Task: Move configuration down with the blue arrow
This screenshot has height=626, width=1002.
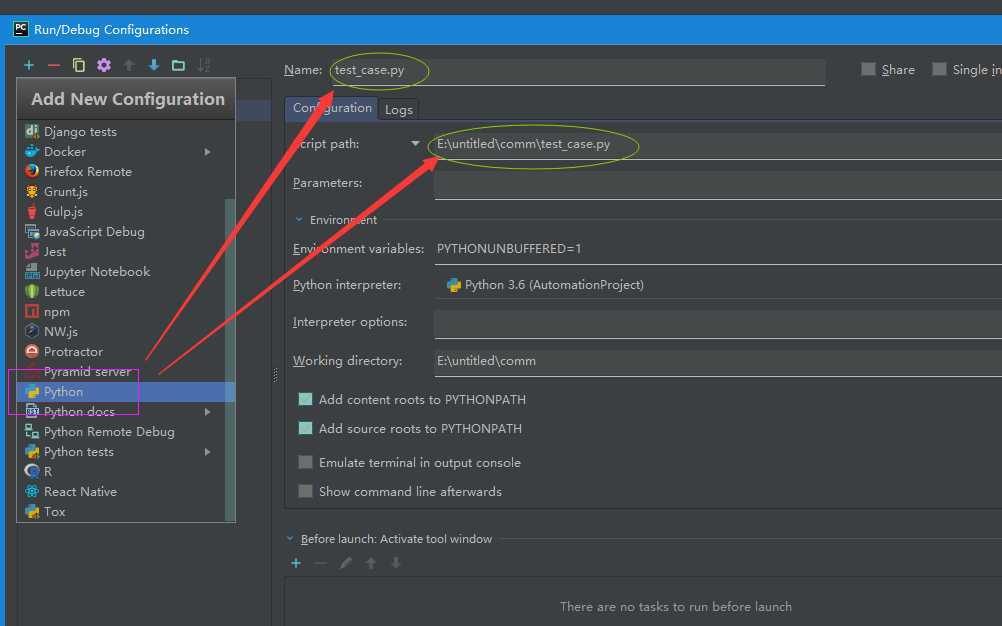Action: click(x=154, y=65)
